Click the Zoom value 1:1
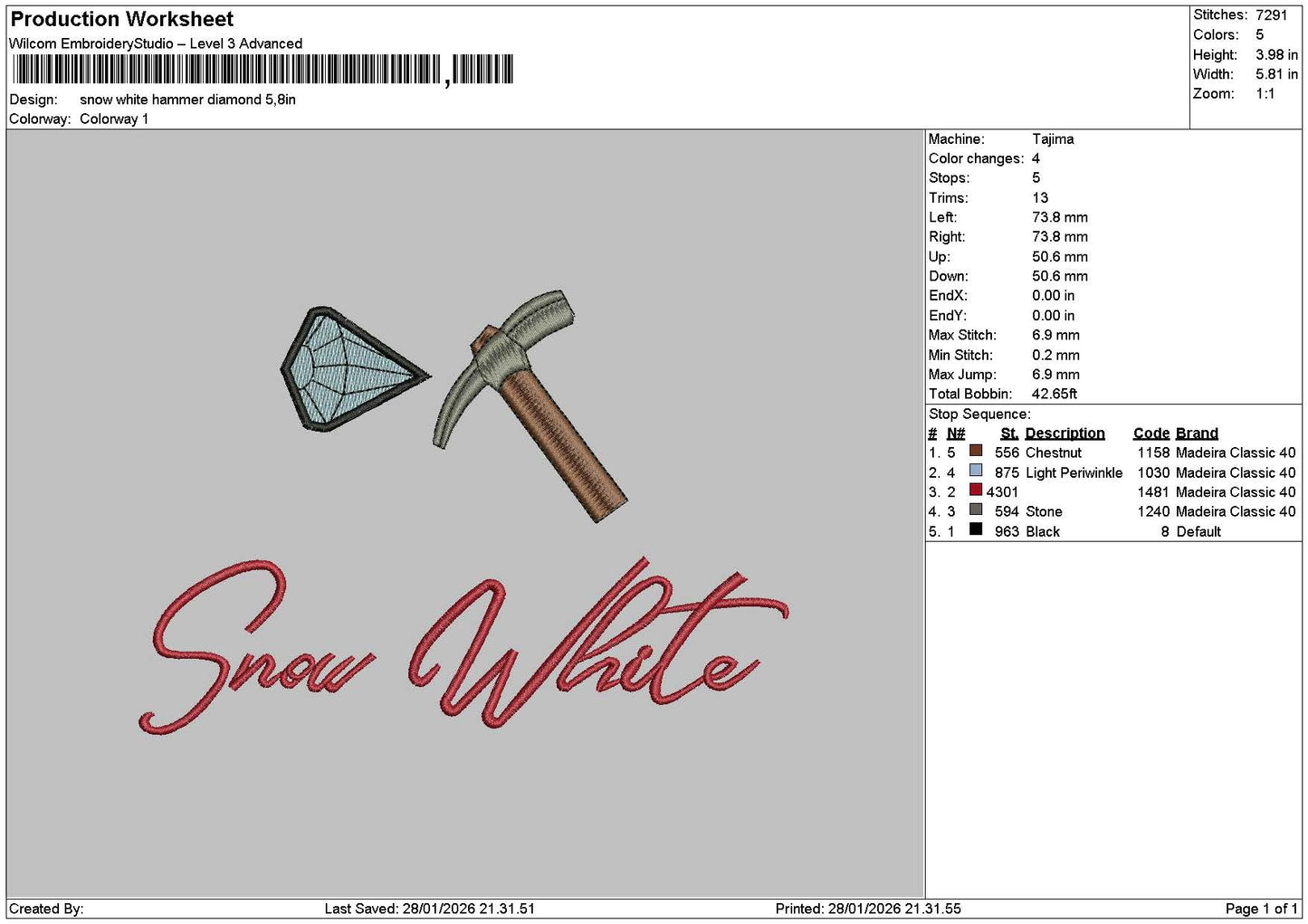This screenshot has width=1308, height=924. 1265,94
